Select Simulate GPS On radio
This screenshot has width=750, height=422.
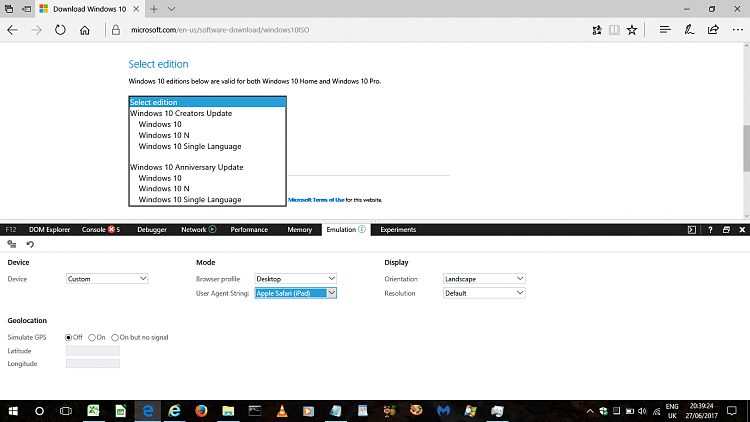(x=92, y=338)
